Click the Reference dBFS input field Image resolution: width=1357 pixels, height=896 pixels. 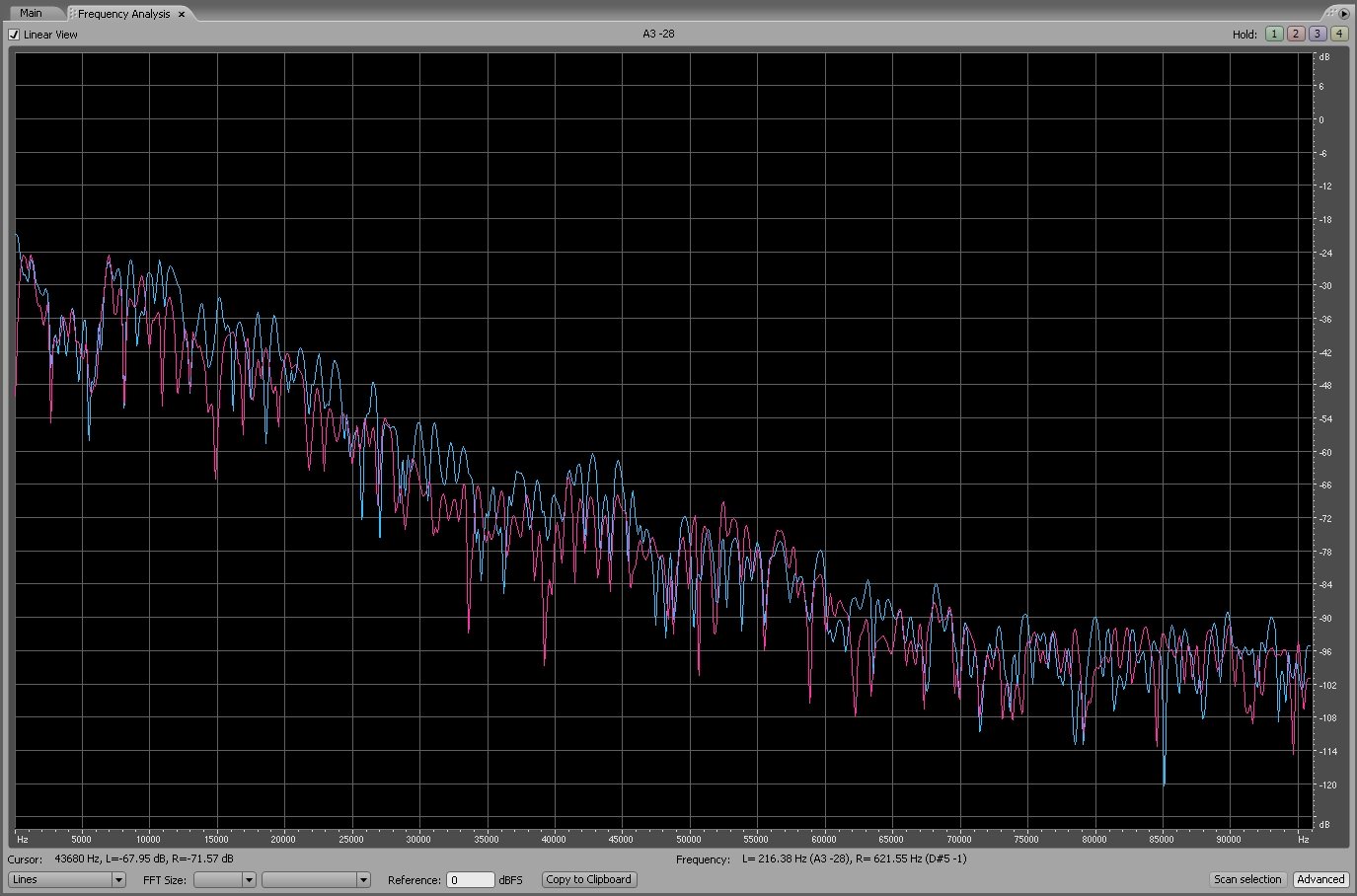tap(470, 879)
